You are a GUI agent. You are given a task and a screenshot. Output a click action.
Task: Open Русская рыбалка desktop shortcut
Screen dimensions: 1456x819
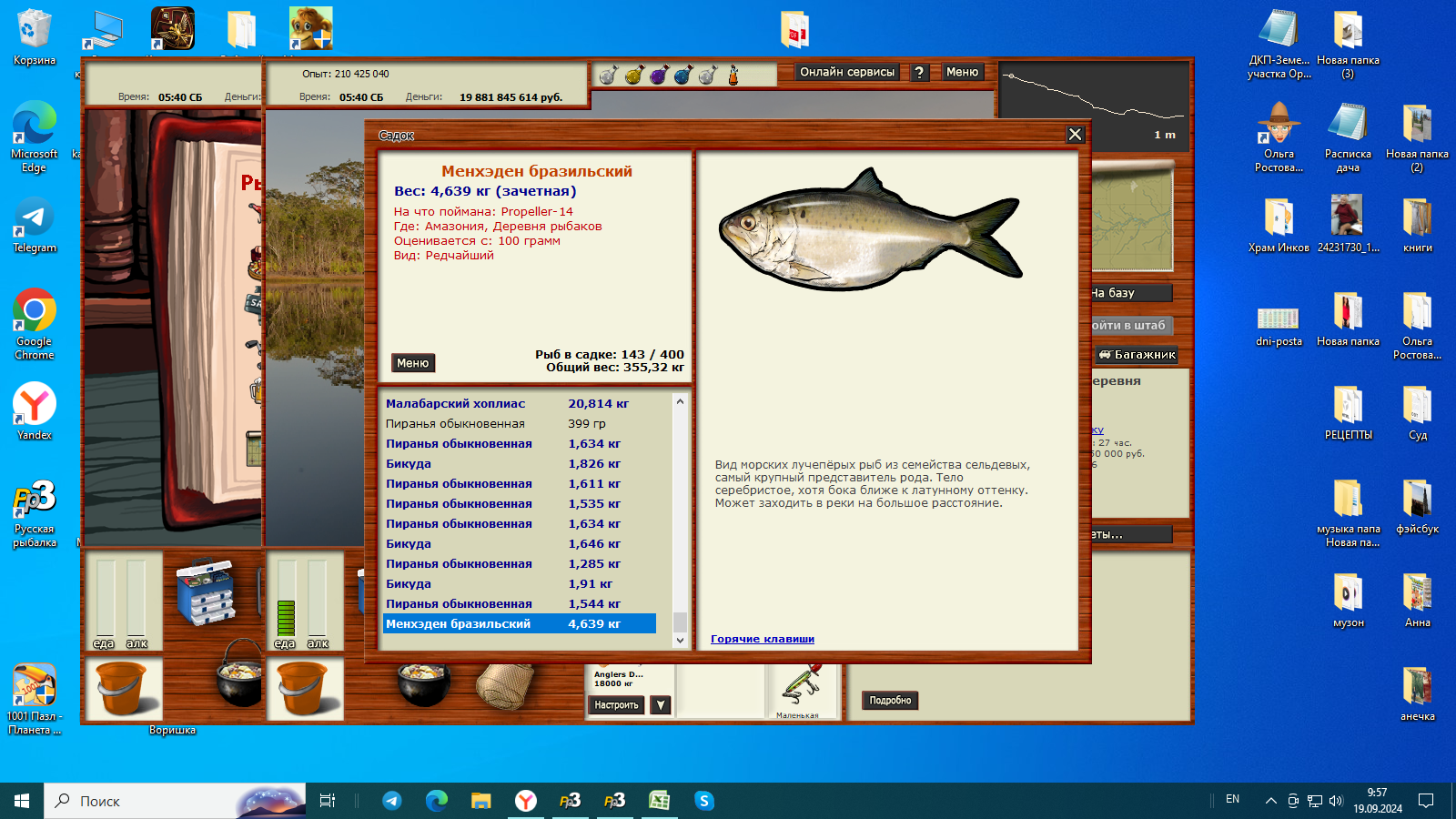[35, 515]
